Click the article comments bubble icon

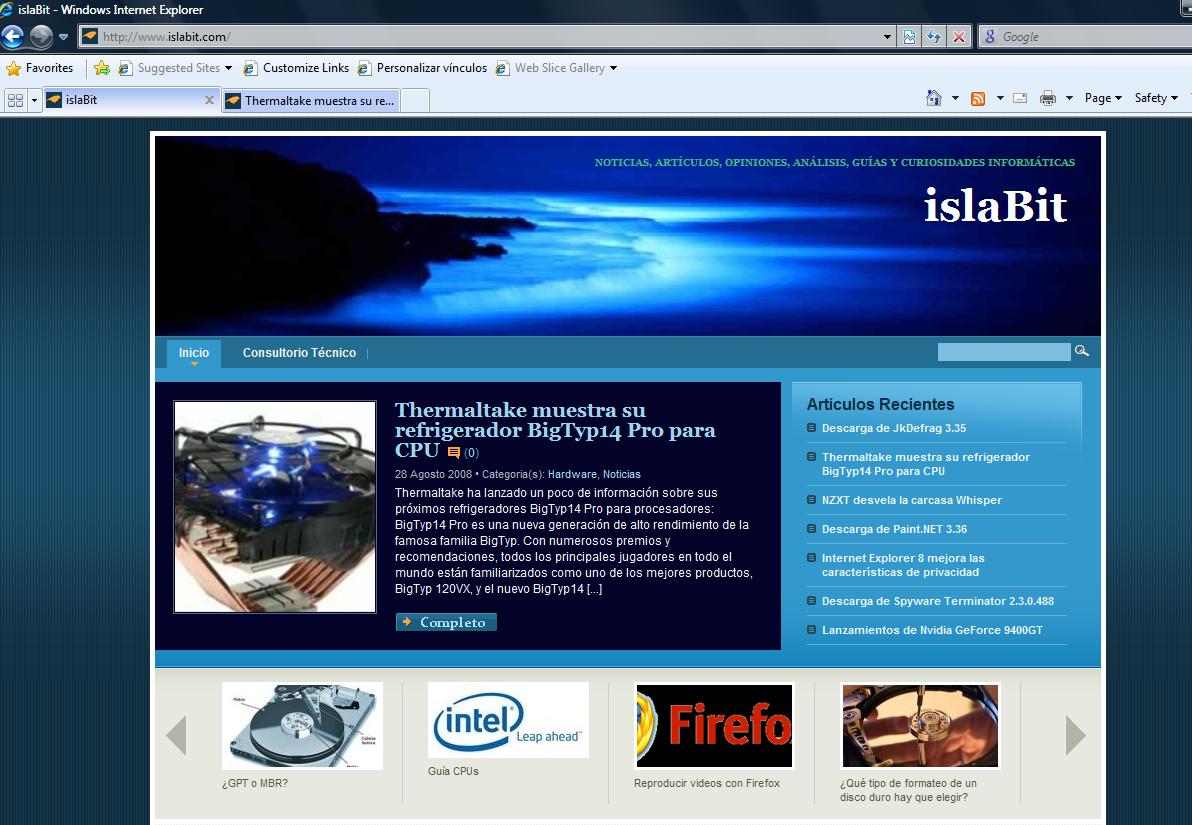tap(454, 452)
